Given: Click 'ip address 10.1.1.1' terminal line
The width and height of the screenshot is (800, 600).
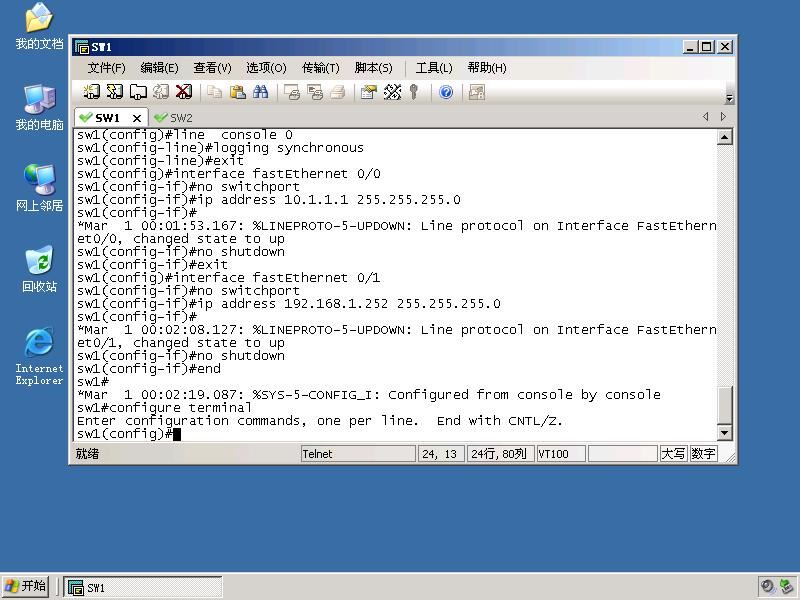Looking at the screenshot, I should (x=269, y=199).
